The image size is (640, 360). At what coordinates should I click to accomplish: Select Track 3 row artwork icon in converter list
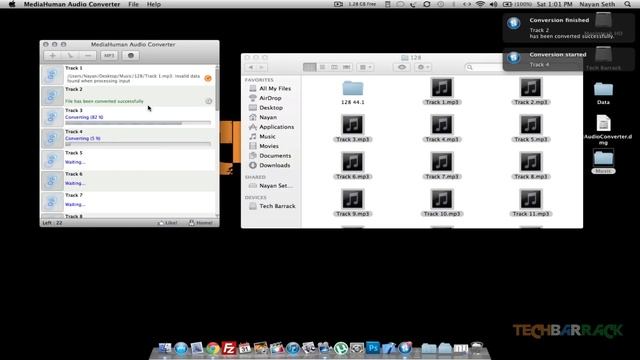52,117
